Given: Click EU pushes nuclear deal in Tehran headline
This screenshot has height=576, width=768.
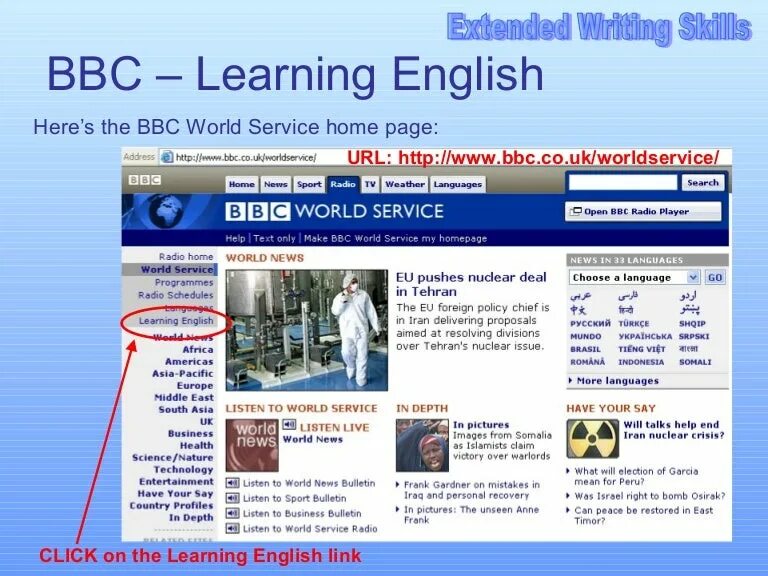Looking at the screenshot, I should point(471,284).
